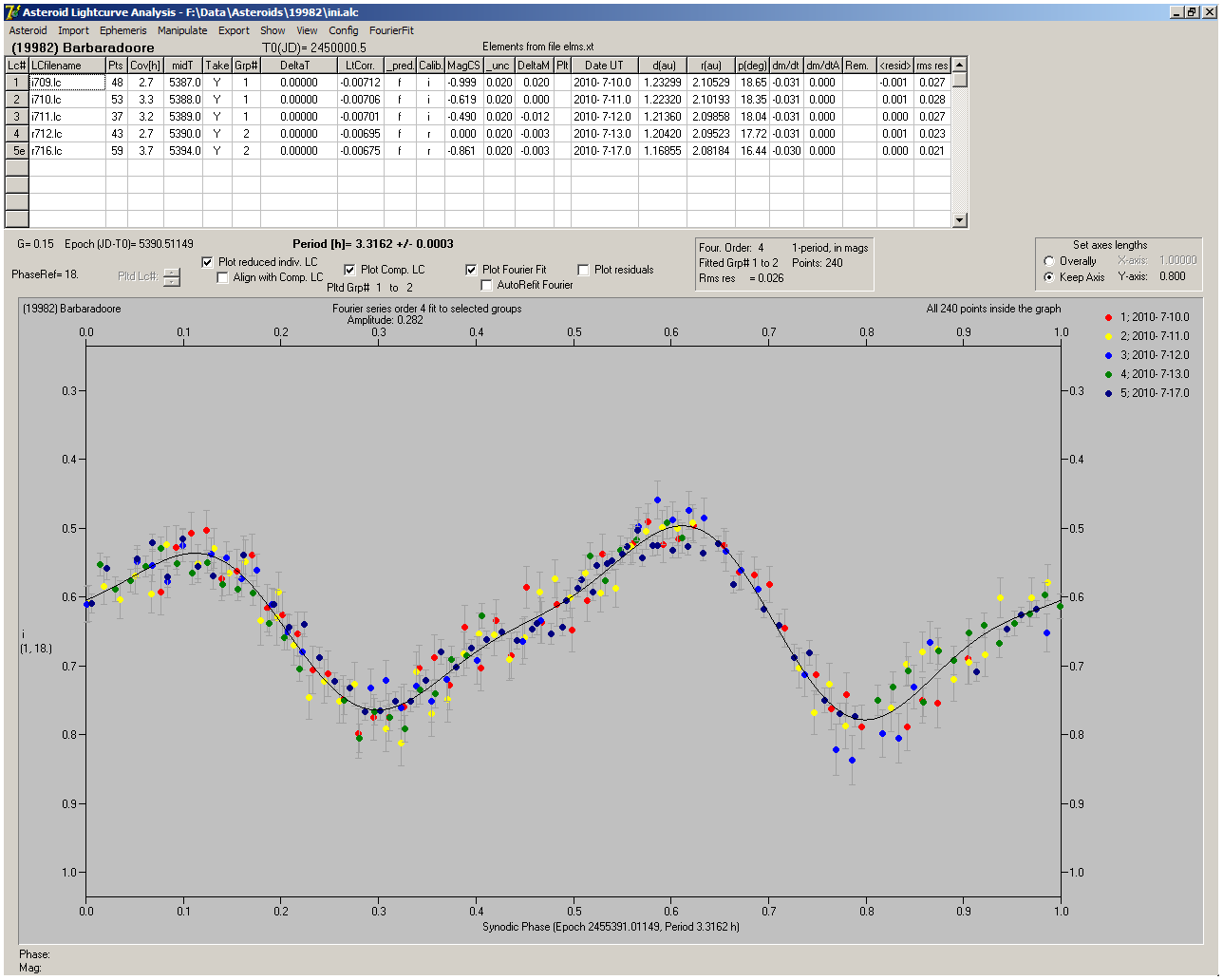The width and height of the screenshot is (1223, 980).
Task: Click the LtCorr. column header
Action: point(361,66)
